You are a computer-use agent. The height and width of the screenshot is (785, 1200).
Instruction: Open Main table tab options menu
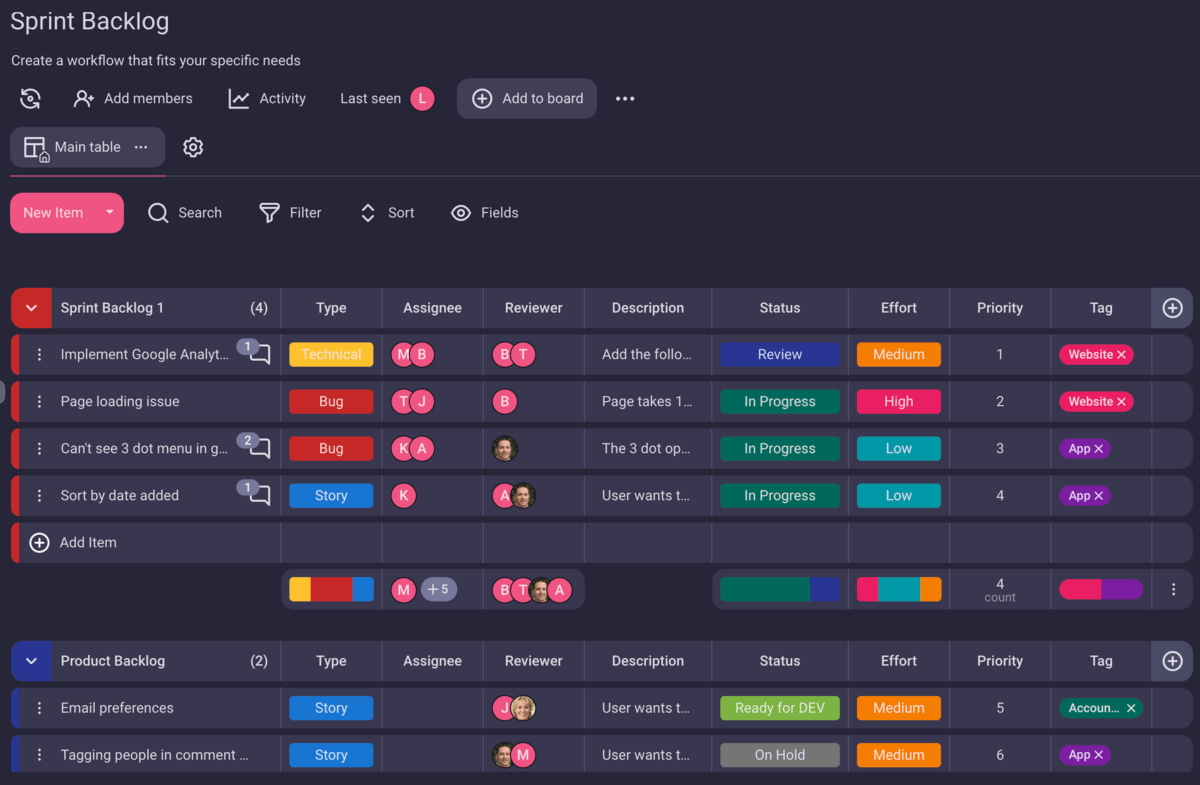[x=141, y=147]
